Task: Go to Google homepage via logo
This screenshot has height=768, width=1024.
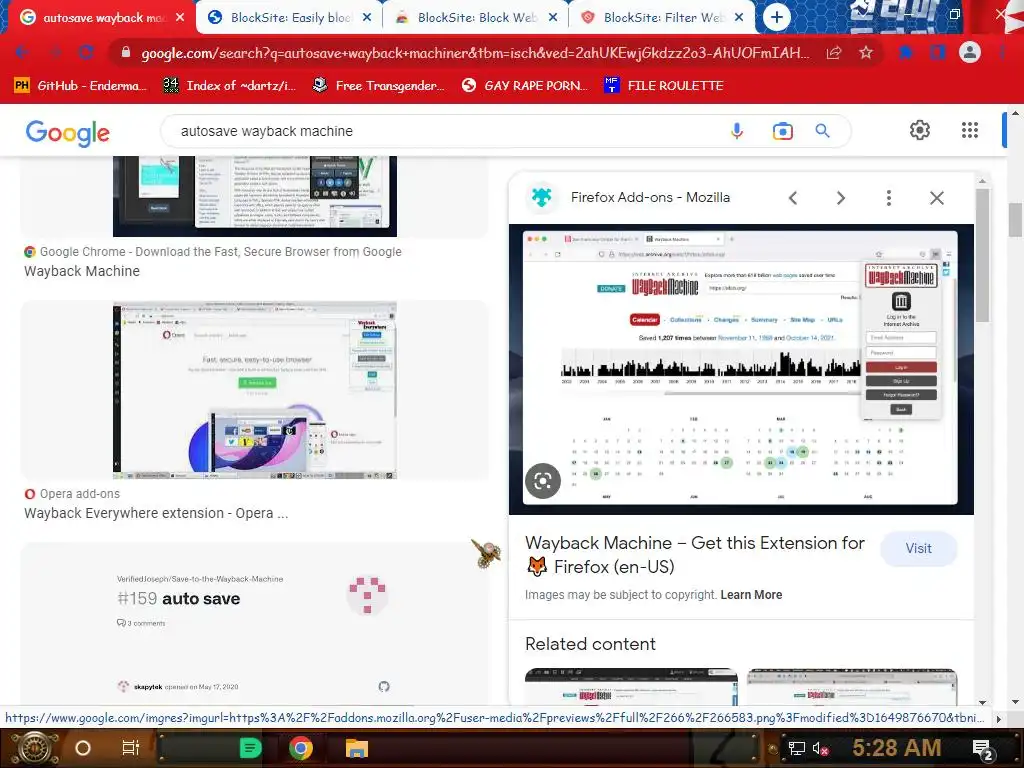Action: pyautogui.click(x=67, y=133)
